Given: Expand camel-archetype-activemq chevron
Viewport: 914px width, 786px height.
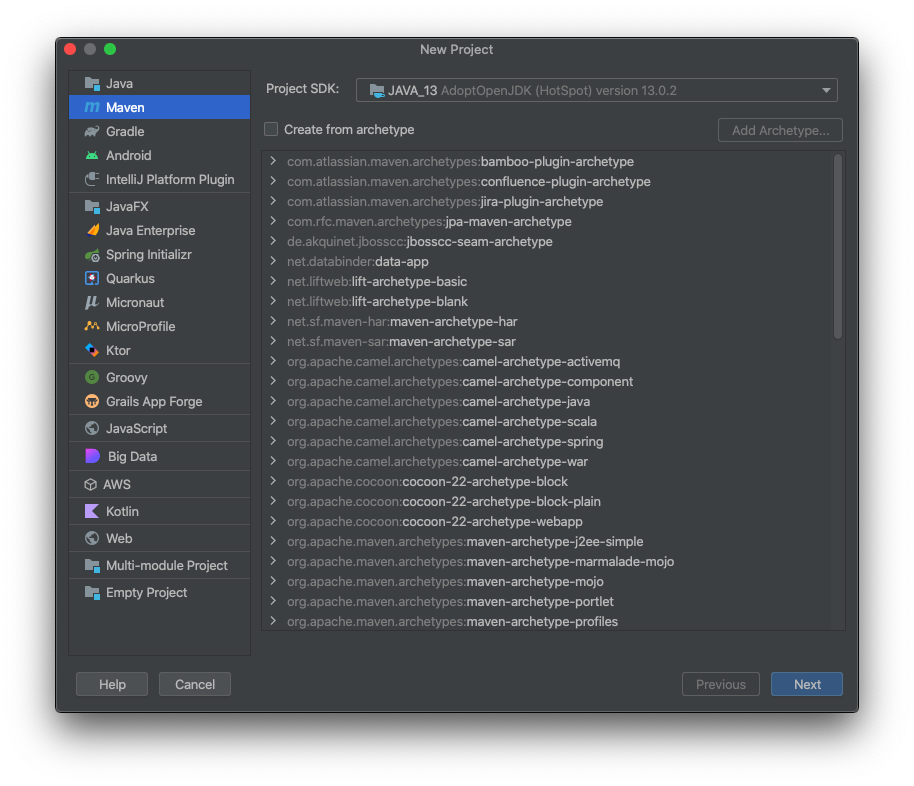Looking at the screenshot, I should tap(273, 361).
